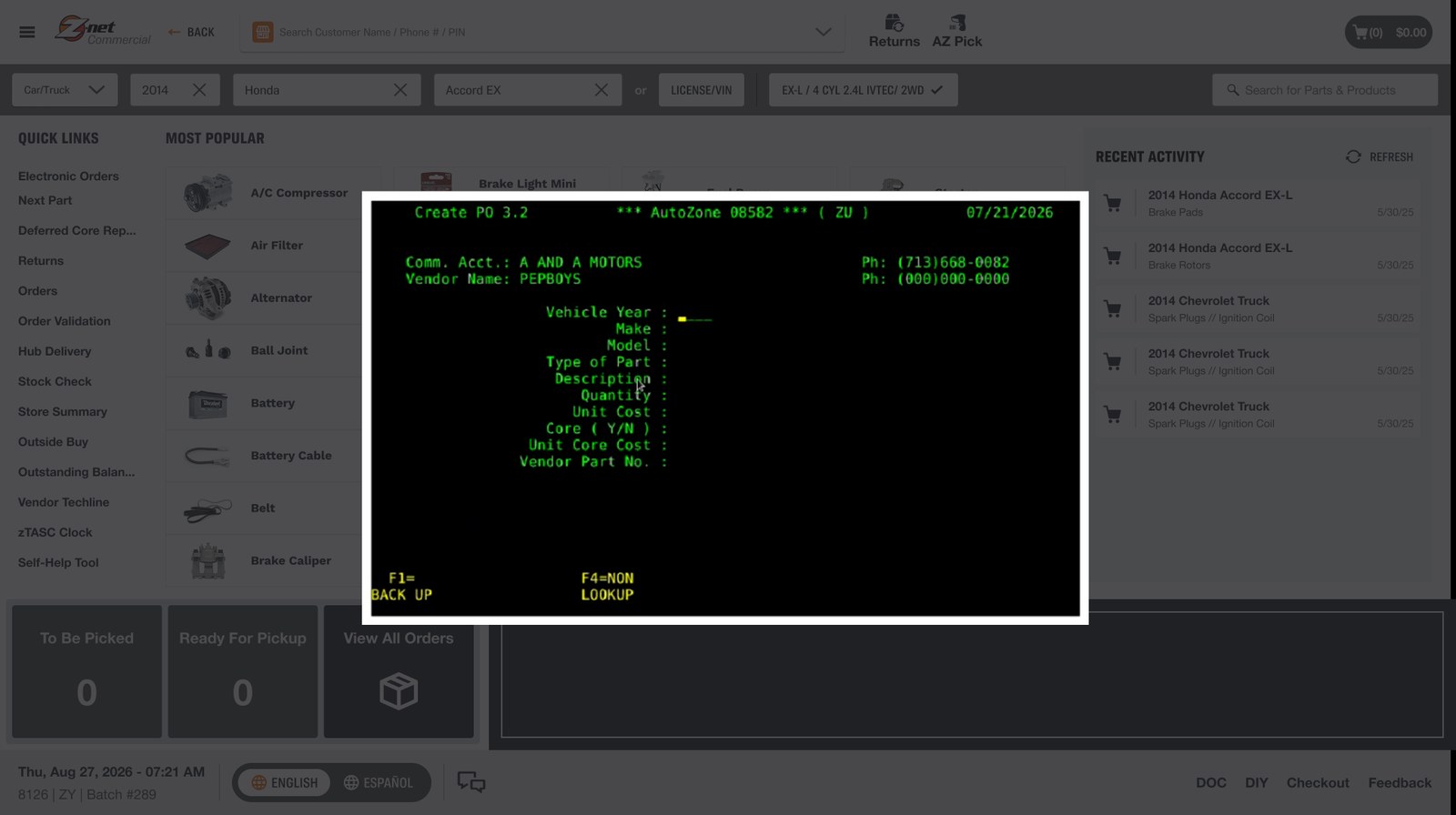The width and height of the screenshot is (1456, 815).
Task: Open the DOC link in footer
Action: tap(1210, 782)
